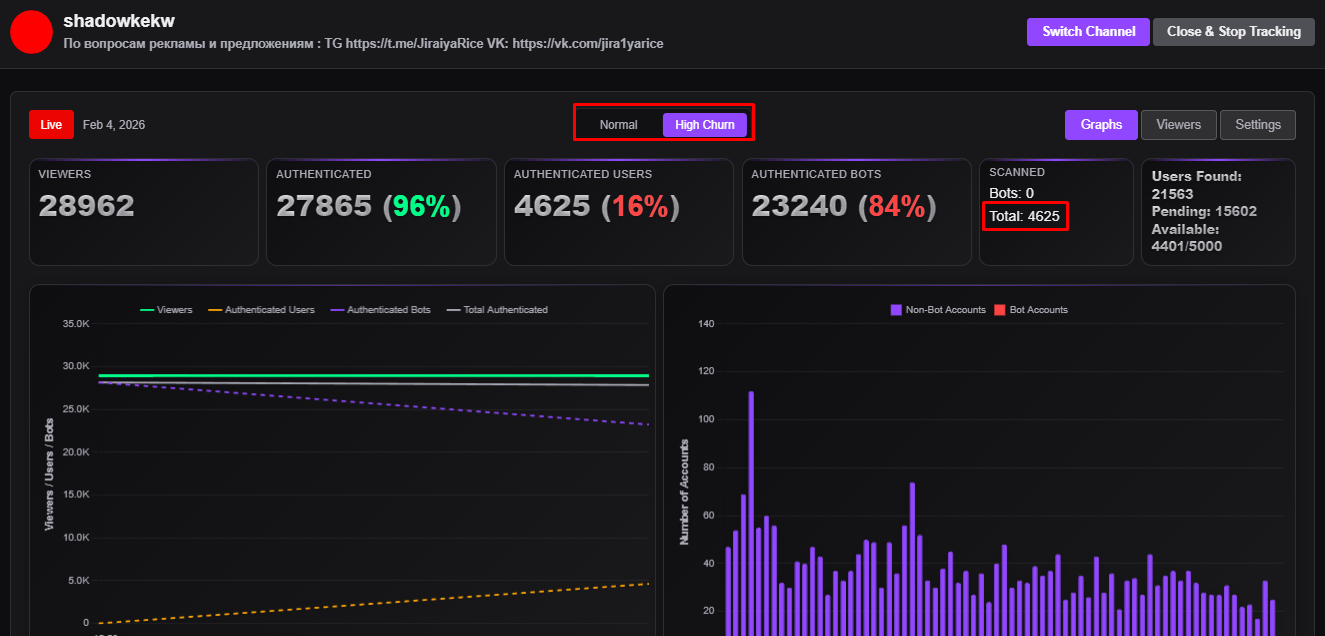This screenshot has width=1325, height=636.
Task: Click the authenticated count 27865
Action: point(324,206)
